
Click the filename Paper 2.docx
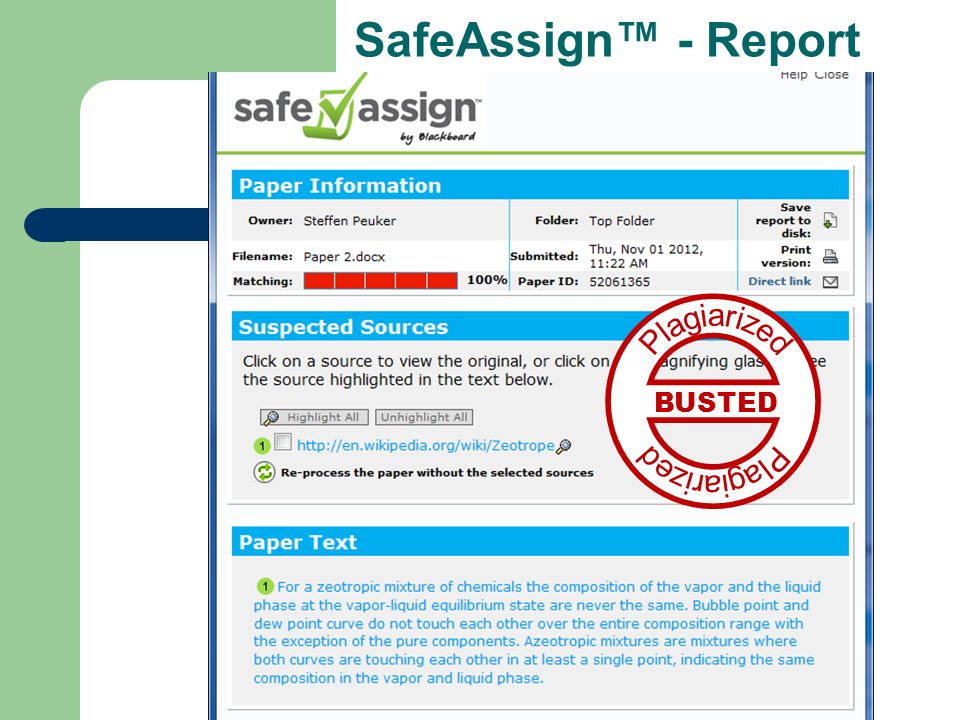(344, 257)
